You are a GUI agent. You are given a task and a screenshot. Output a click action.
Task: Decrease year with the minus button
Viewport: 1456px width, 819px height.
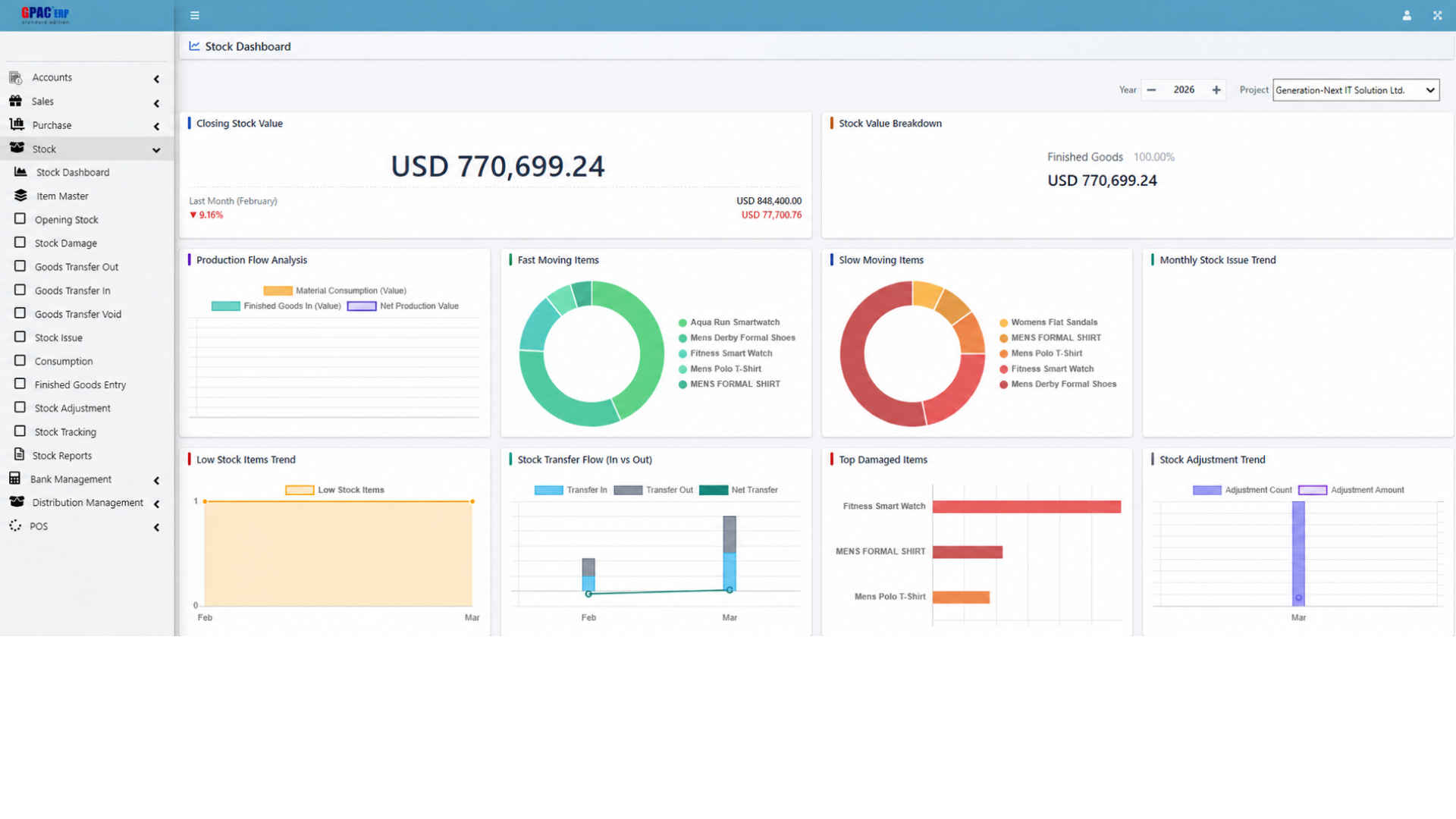pyautogui.click(x=1151, y=89)
